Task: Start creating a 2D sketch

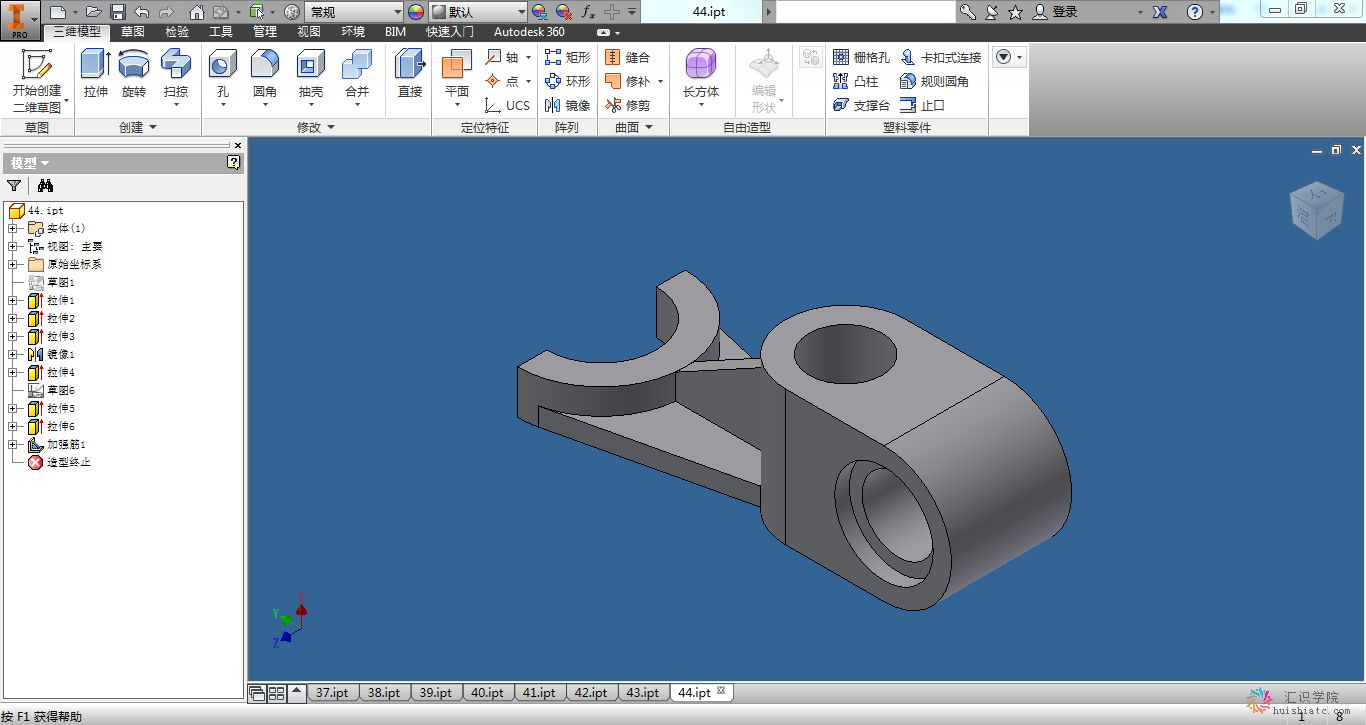Action: (37, 80)
